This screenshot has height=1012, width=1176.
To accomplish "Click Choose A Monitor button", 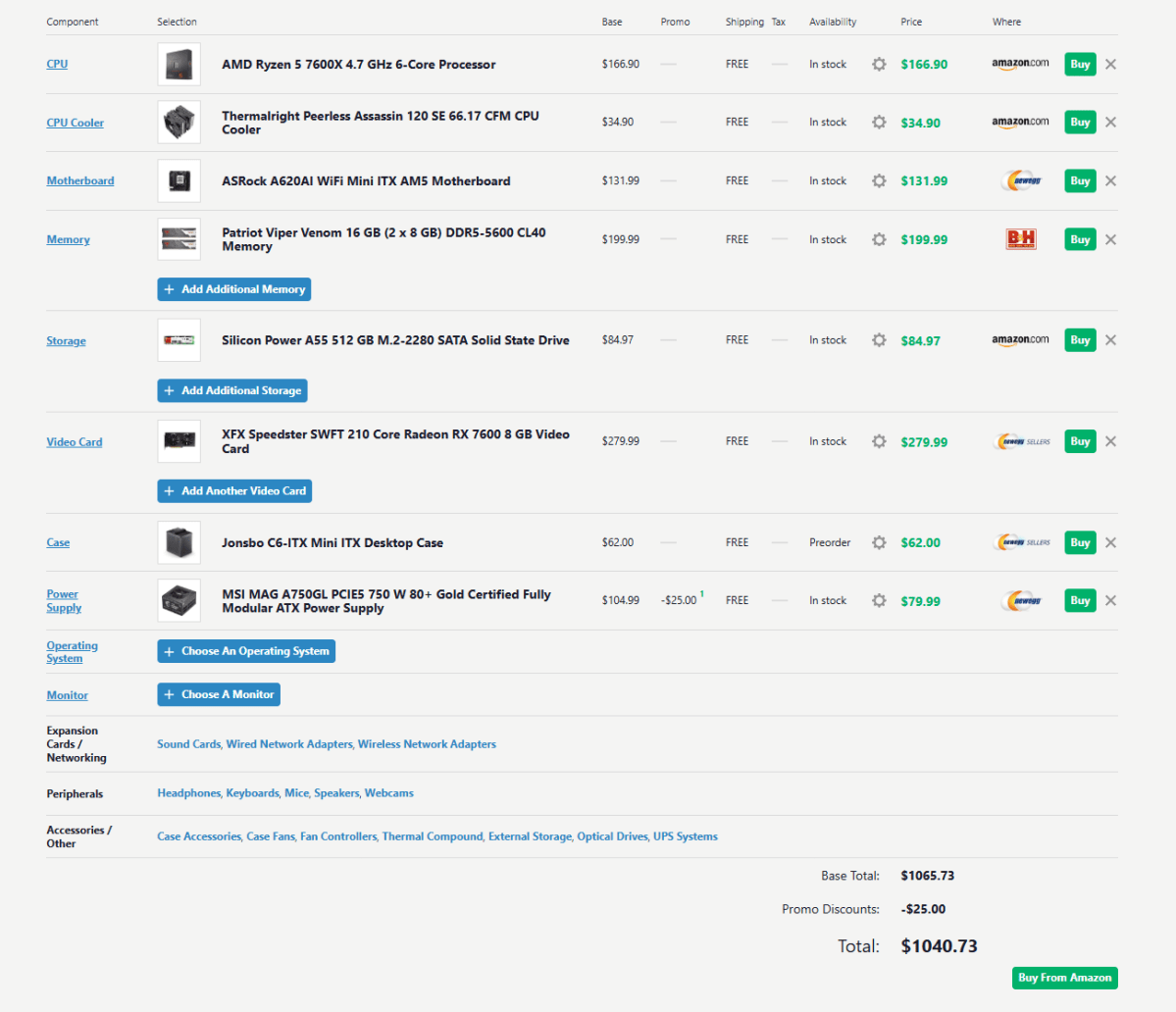I will click(x=219, y=695).
